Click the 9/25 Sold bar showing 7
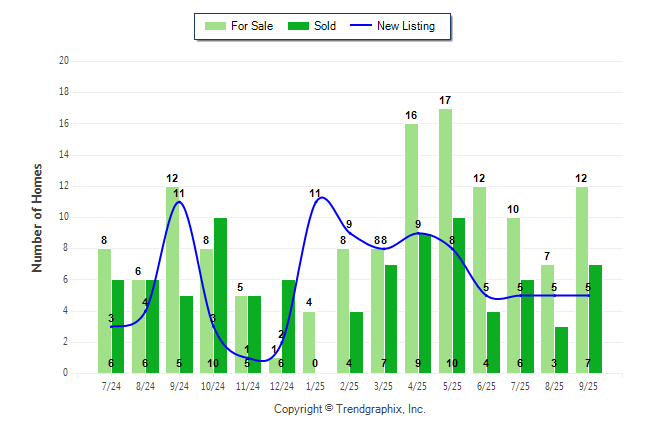 595,318
